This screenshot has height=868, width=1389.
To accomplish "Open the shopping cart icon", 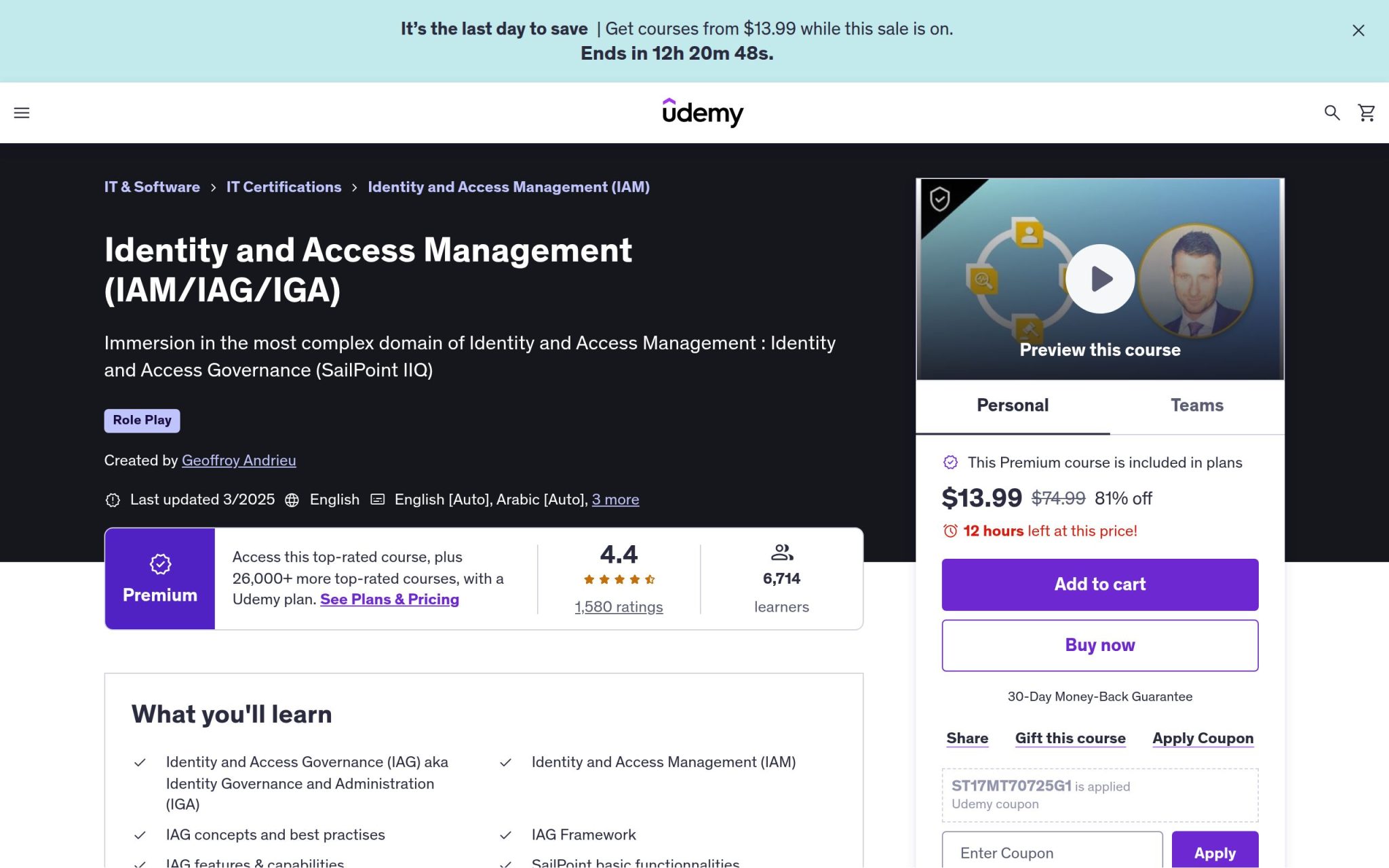I will [1367, 113].
